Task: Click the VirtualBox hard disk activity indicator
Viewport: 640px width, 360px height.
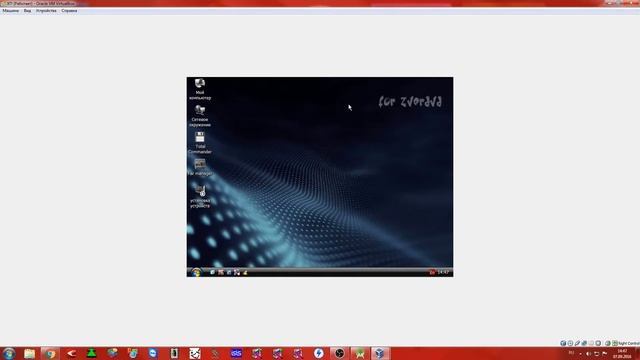Action: tap(563, 343)
